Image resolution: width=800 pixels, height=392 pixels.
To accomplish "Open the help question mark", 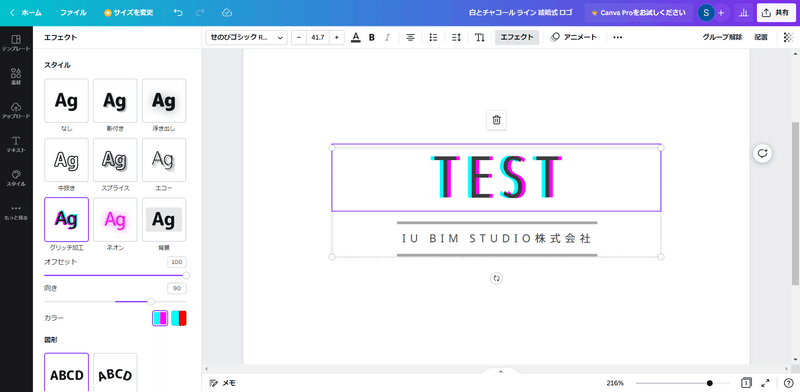I will click(x=788, y=383).
